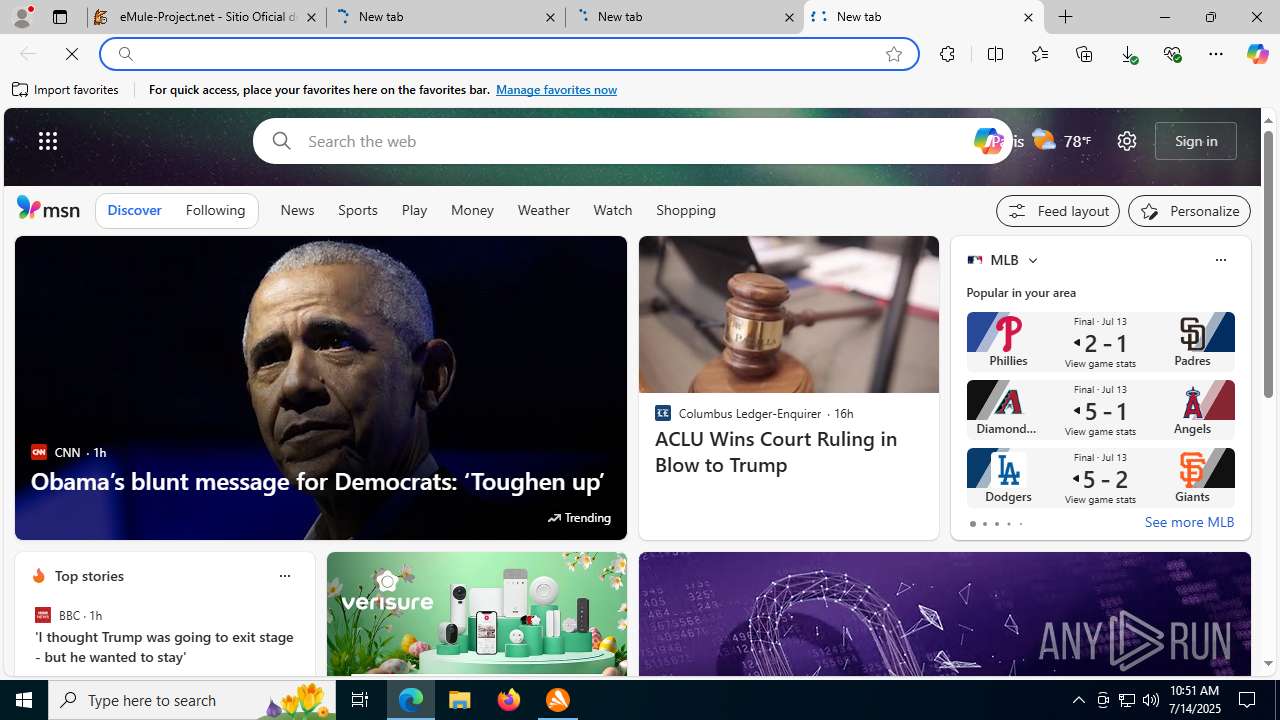View Diamondbacks vs Angels game stats
The width and height of the screenshot is (1280, 720).
tap(1100, 410)
